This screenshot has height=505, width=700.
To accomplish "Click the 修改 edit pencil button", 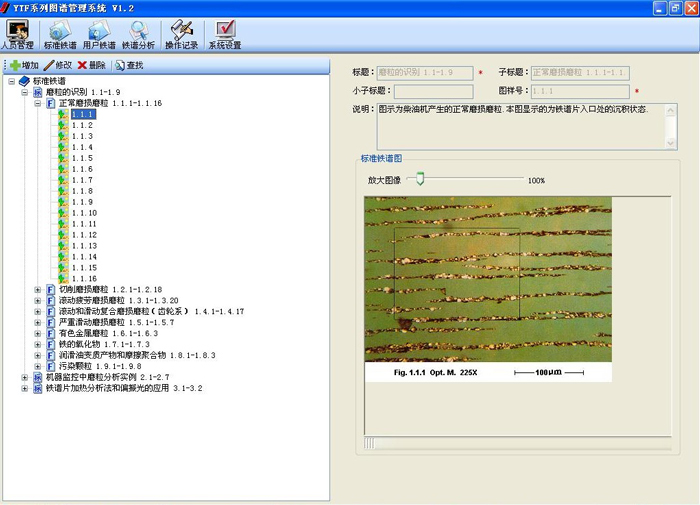I will [x=57, y=65].
